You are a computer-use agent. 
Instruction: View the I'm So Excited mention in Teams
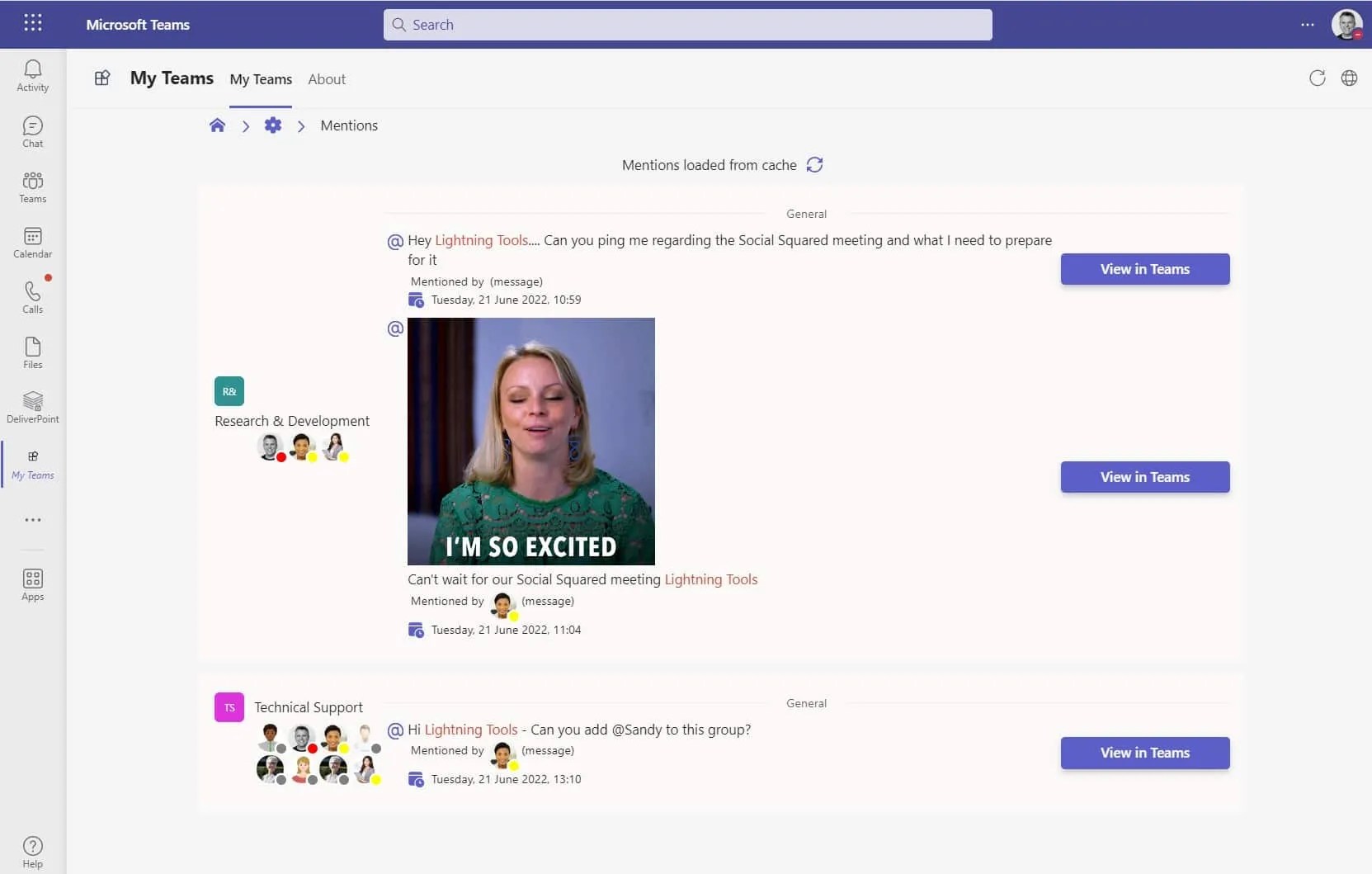1145,477
